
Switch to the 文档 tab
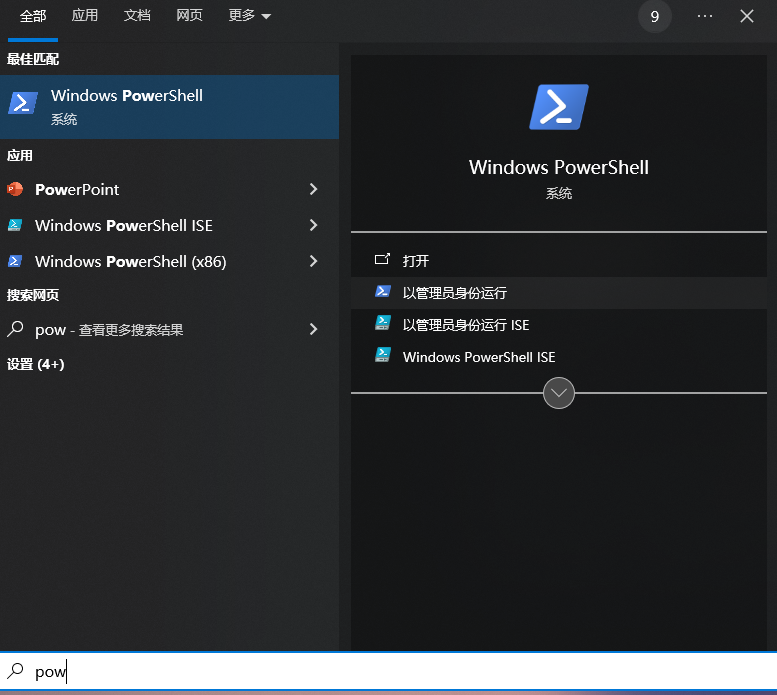pyautogui.click(x=137, y=15)
